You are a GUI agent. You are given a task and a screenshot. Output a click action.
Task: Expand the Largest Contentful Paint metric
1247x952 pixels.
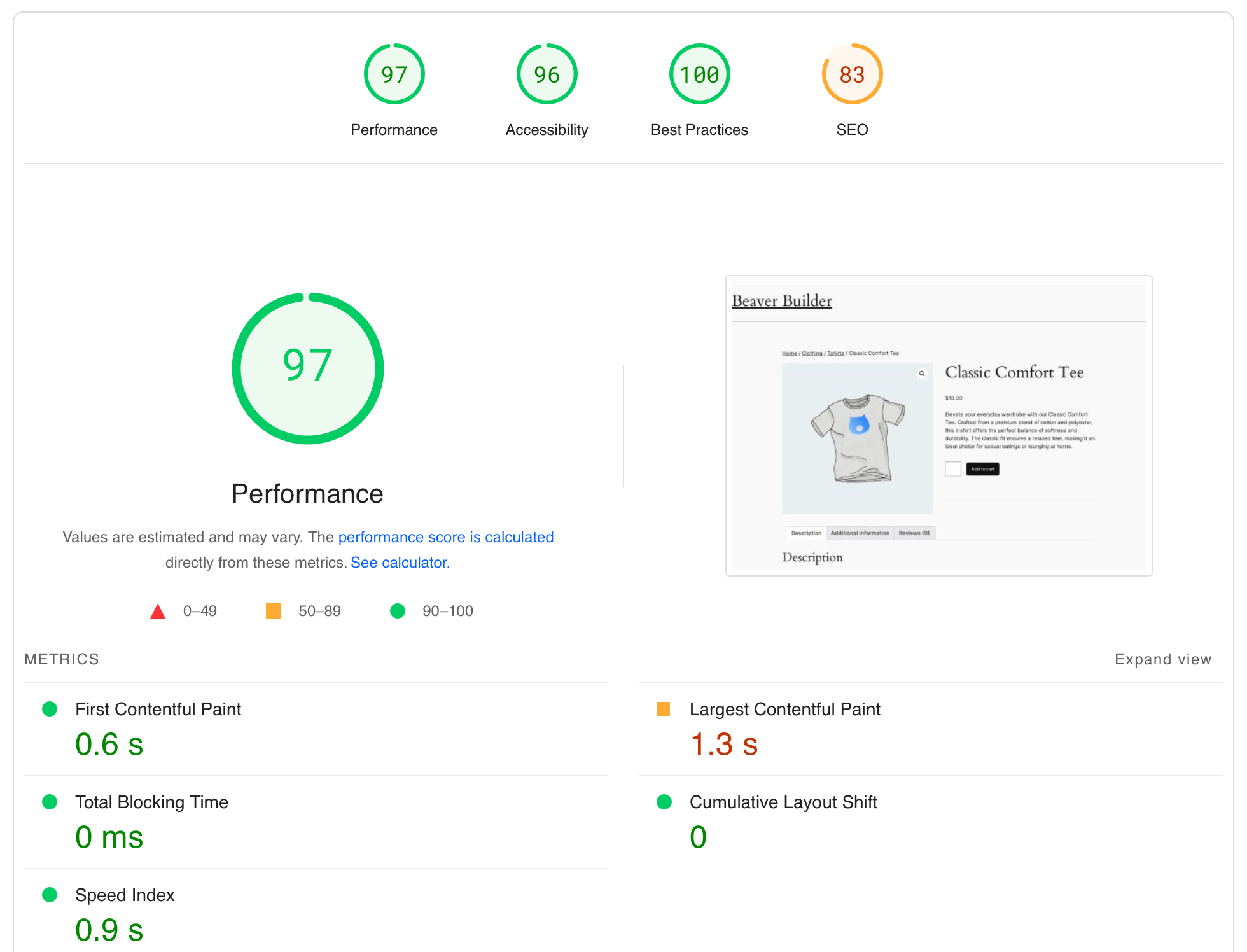(784, 709)
